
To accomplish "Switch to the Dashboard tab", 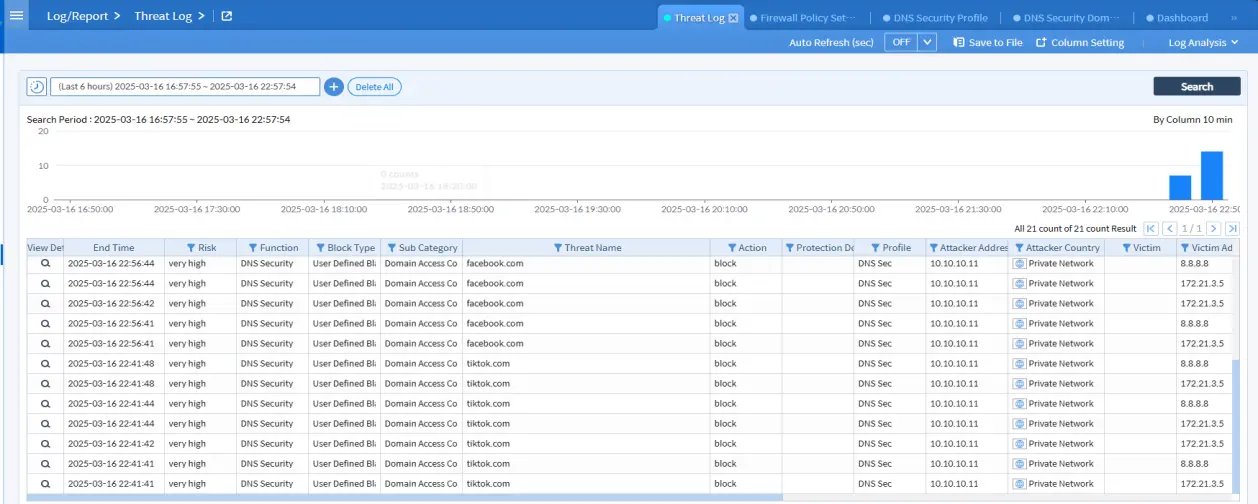I will point(1177,18).
